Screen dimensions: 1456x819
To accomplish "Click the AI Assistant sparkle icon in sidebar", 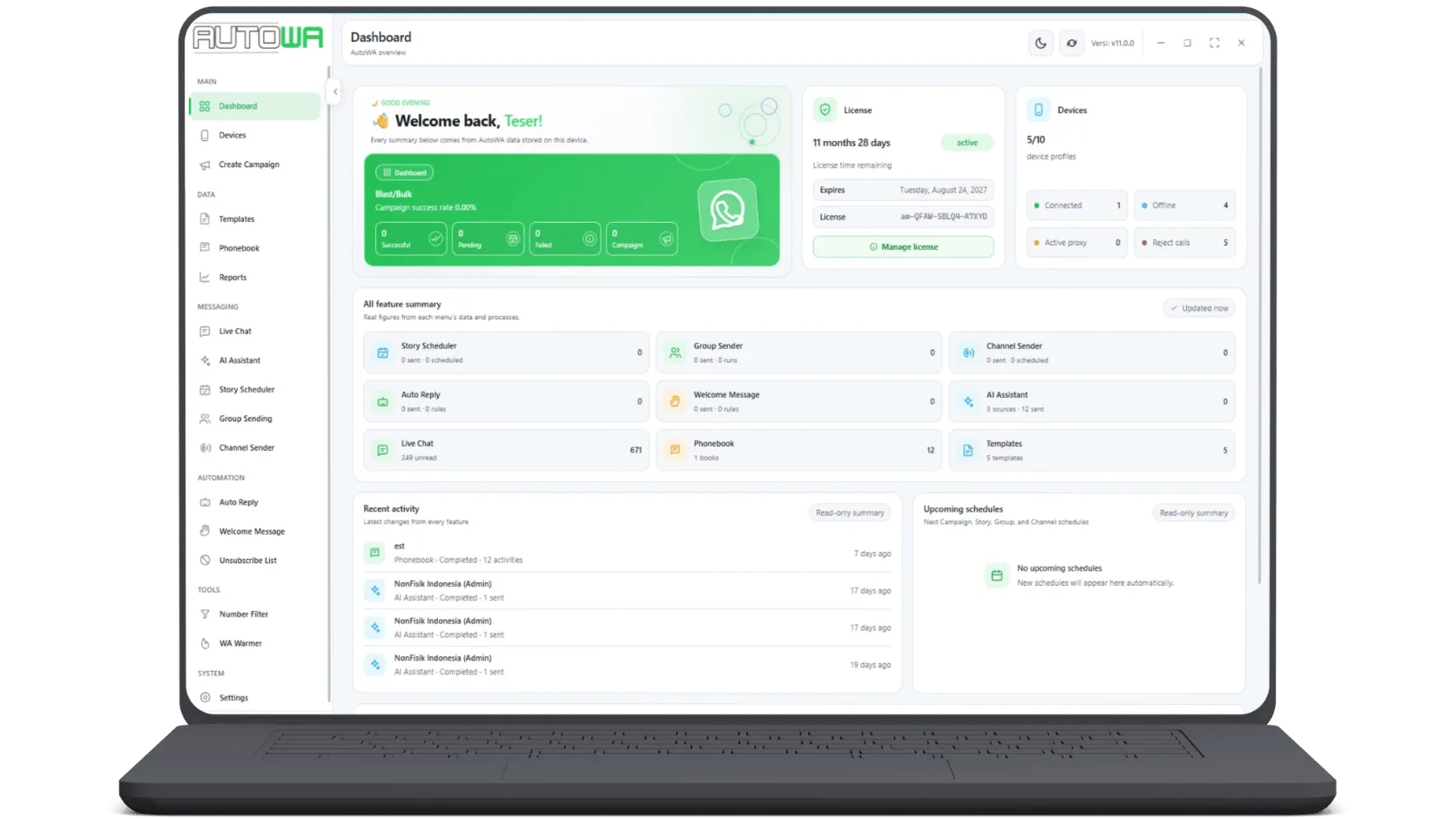I will point(205,360).
